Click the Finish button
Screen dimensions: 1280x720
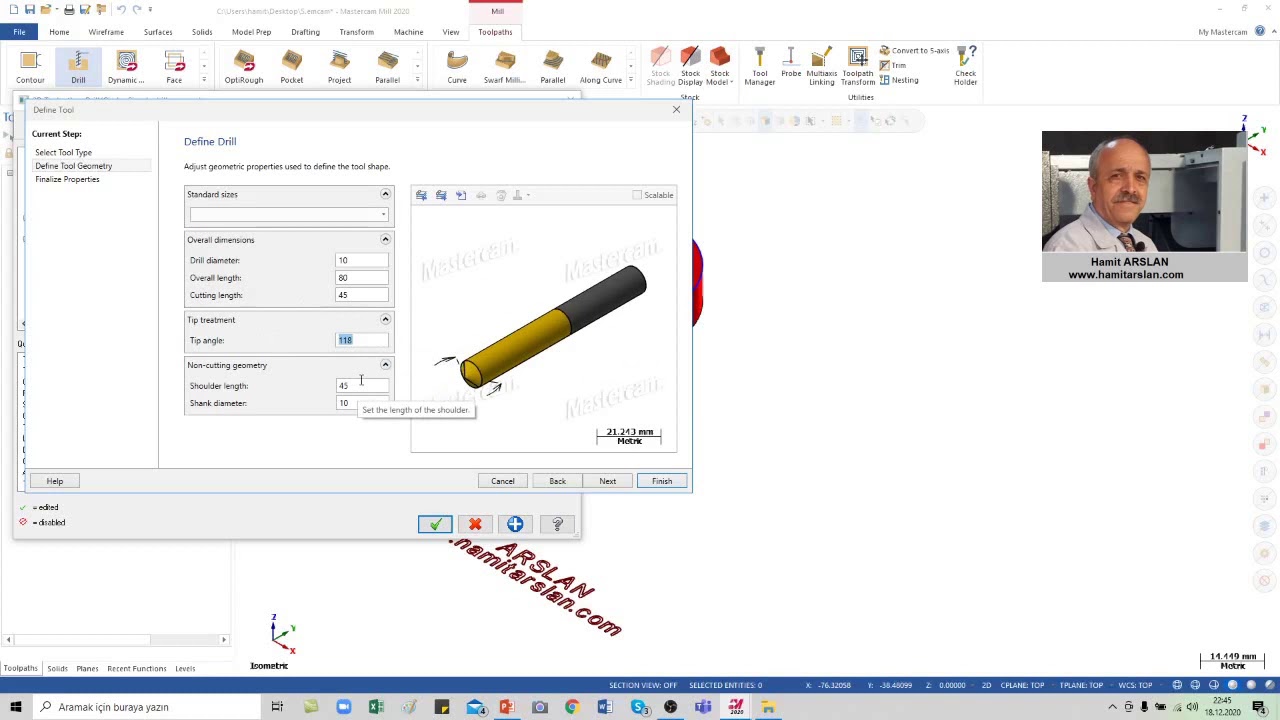(x=662, y=481)
